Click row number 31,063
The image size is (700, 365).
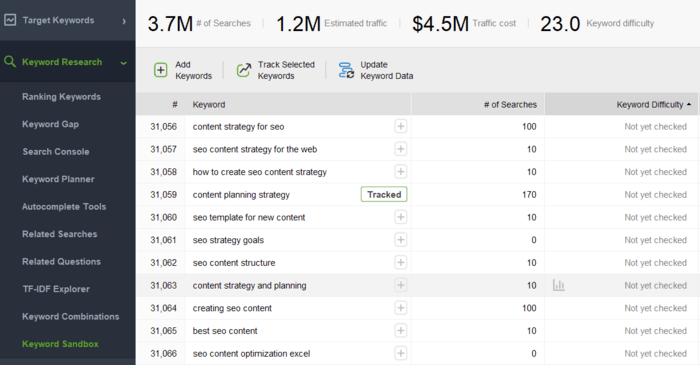tap(163, 285)
